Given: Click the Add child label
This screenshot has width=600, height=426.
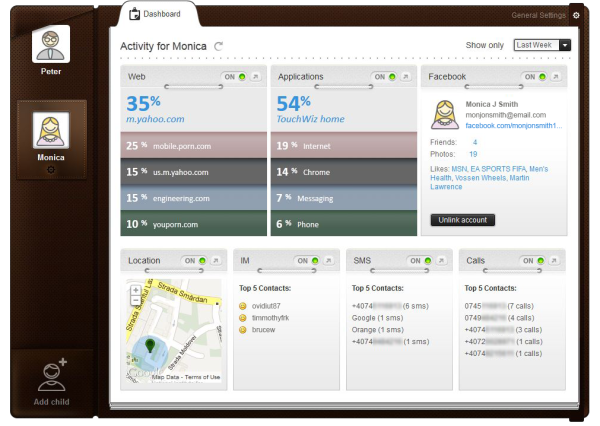Looking at the screenshot, I should click(x=51, y=402).
